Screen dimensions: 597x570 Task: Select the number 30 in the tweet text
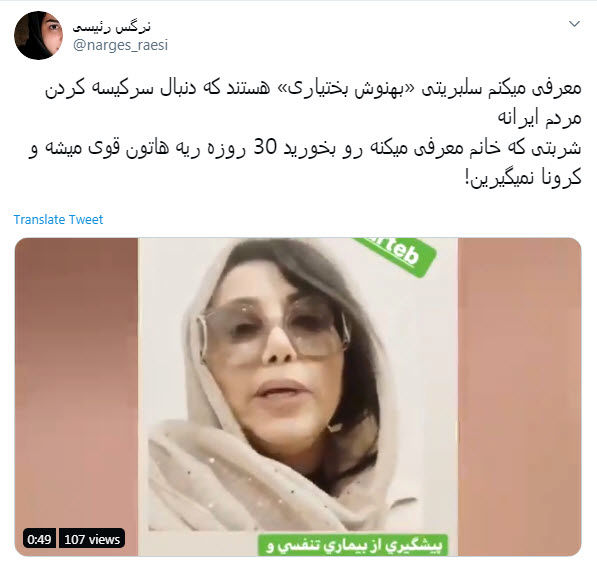click(265, 147)
